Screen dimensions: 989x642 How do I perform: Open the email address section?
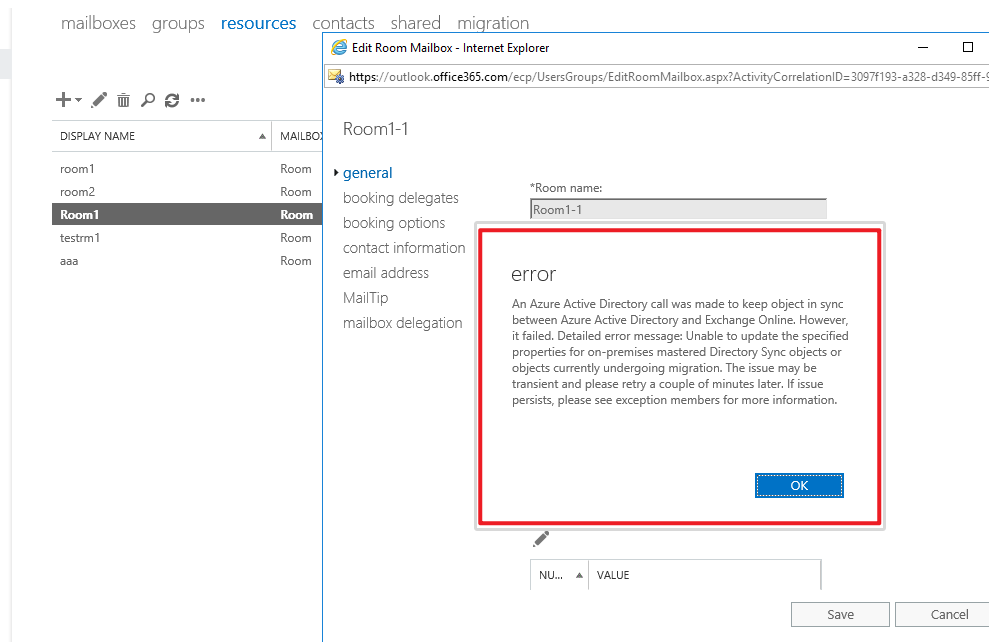pos(385,273)
